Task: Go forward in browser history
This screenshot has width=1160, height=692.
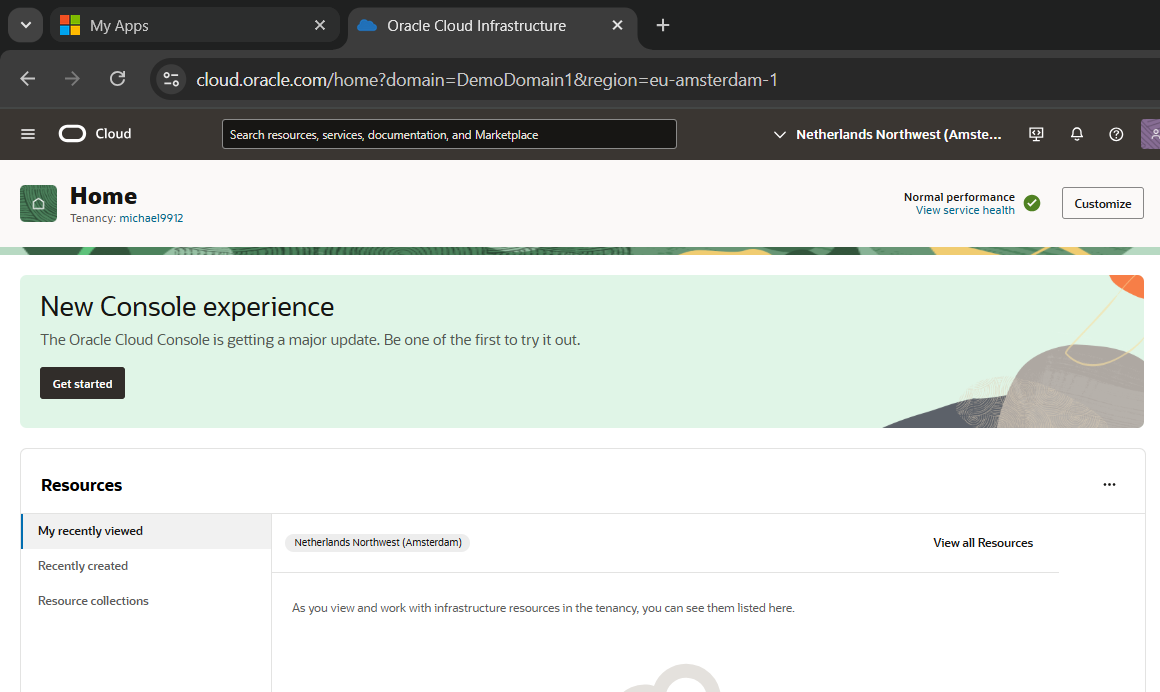Action: pyautogui.click(x=72, y=78)
